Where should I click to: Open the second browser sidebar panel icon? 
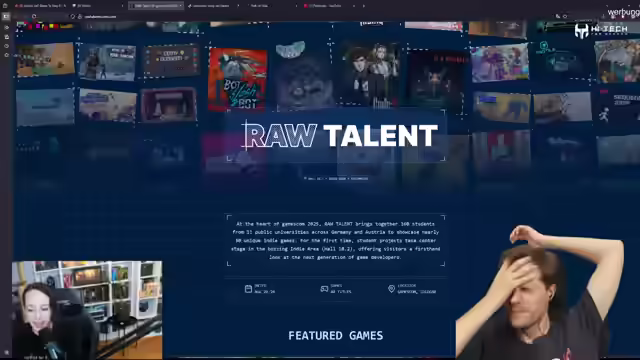pos(6,37)
